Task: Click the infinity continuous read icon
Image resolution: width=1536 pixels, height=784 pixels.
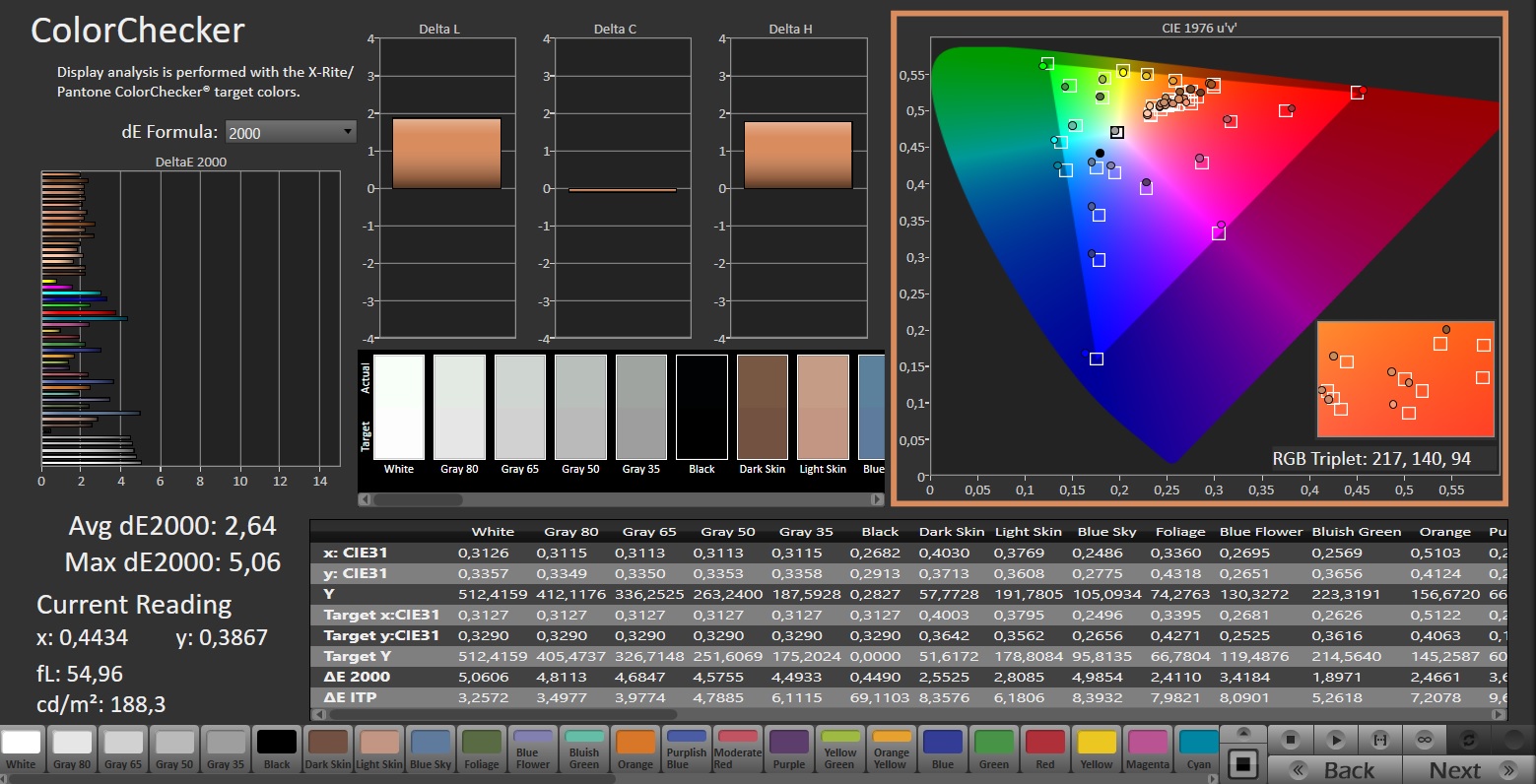Action: click(x=1425, y=739)
